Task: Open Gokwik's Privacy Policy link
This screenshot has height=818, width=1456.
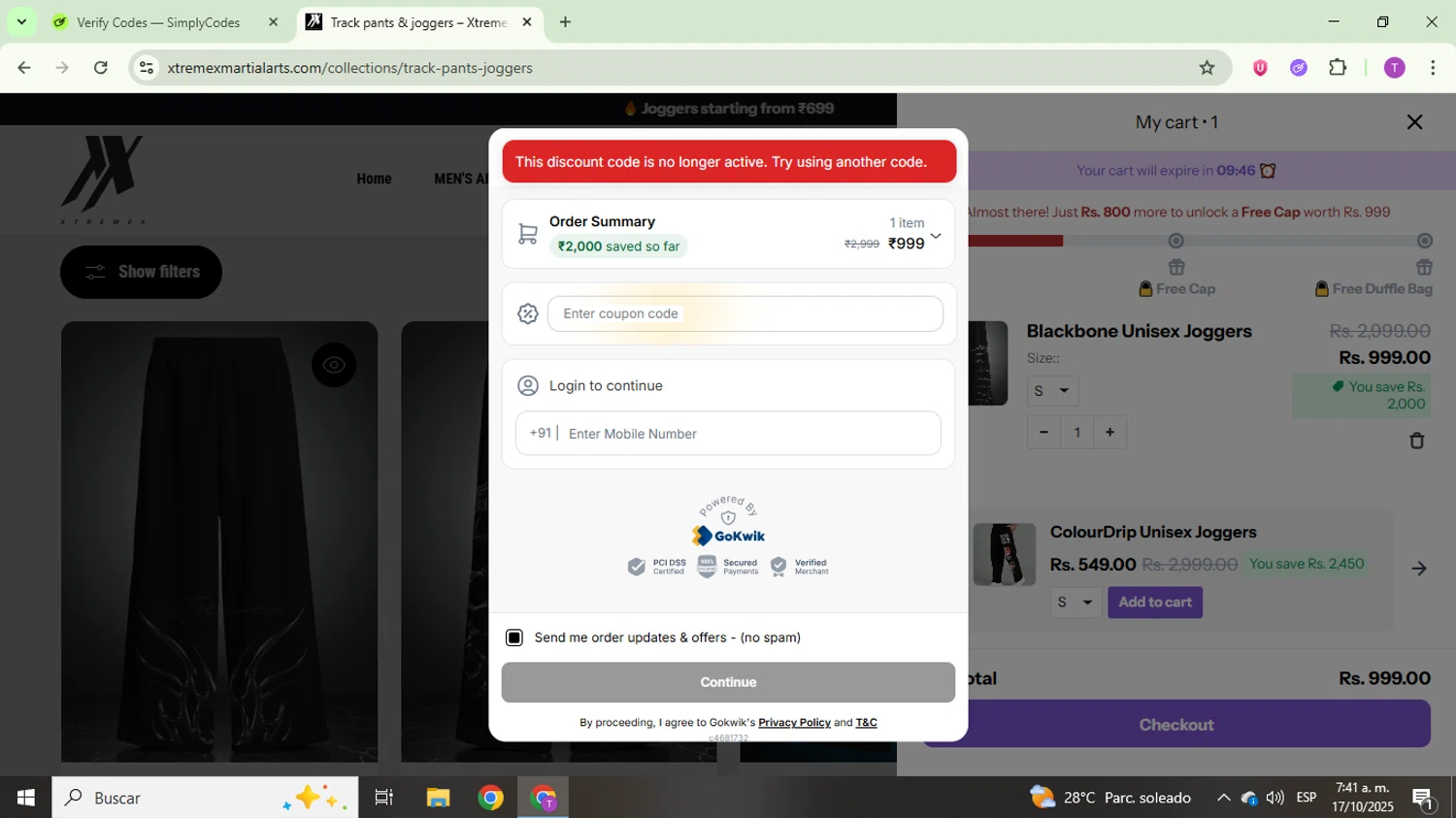Action: 794,723
